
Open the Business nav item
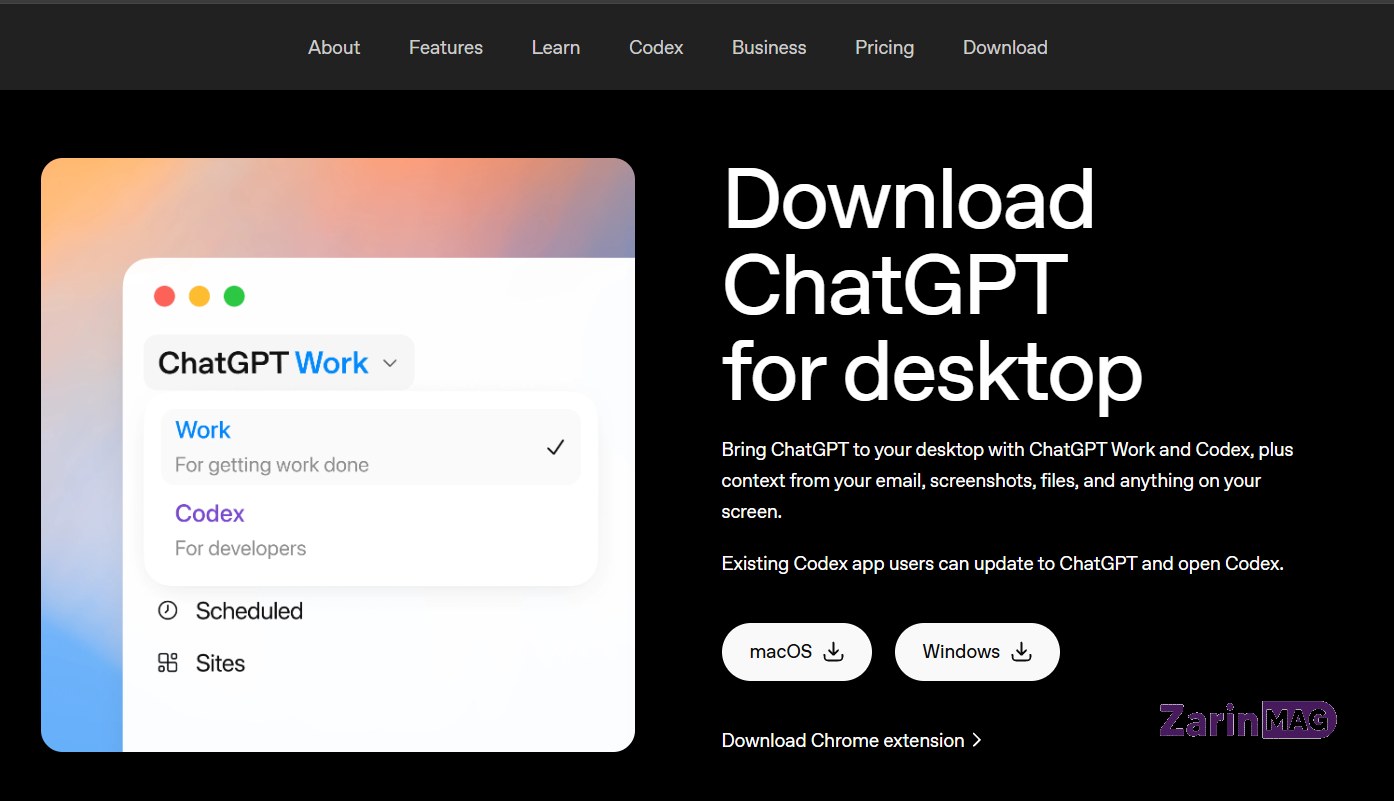(x=769, y=47)
